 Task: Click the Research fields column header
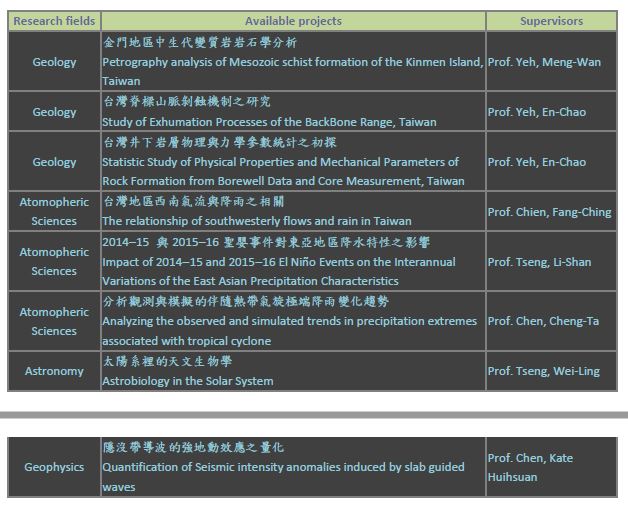[54, 21]
